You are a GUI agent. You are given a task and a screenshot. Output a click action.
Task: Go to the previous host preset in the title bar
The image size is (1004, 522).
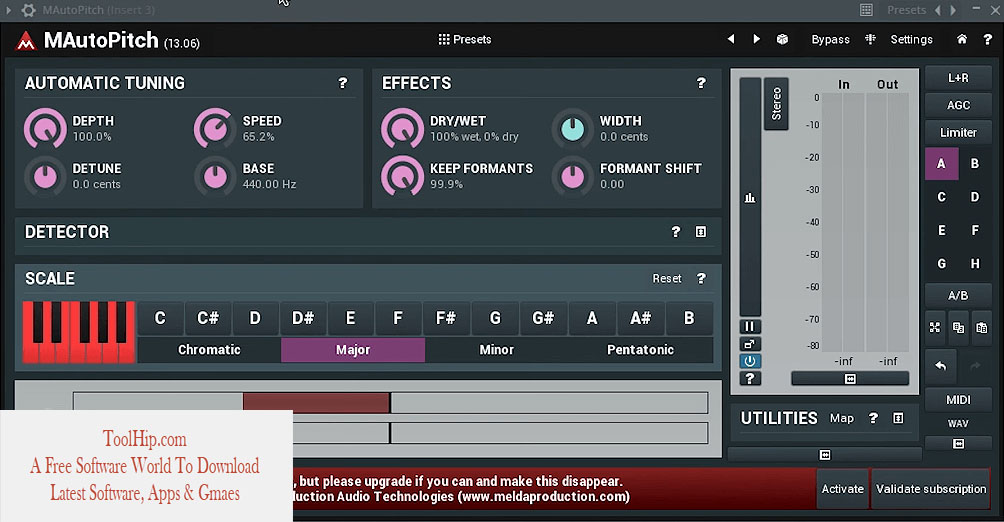tap(938, 10)
